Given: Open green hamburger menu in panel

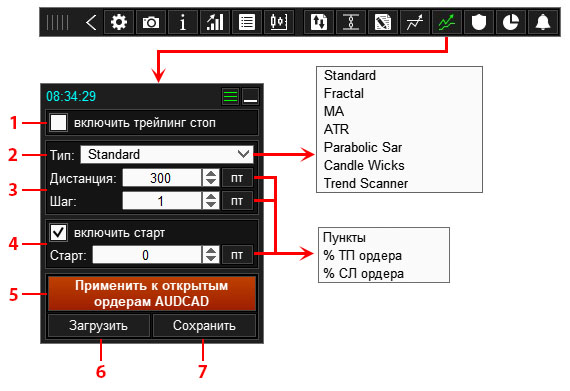Looking at the screenshot, I should point(230,97).
